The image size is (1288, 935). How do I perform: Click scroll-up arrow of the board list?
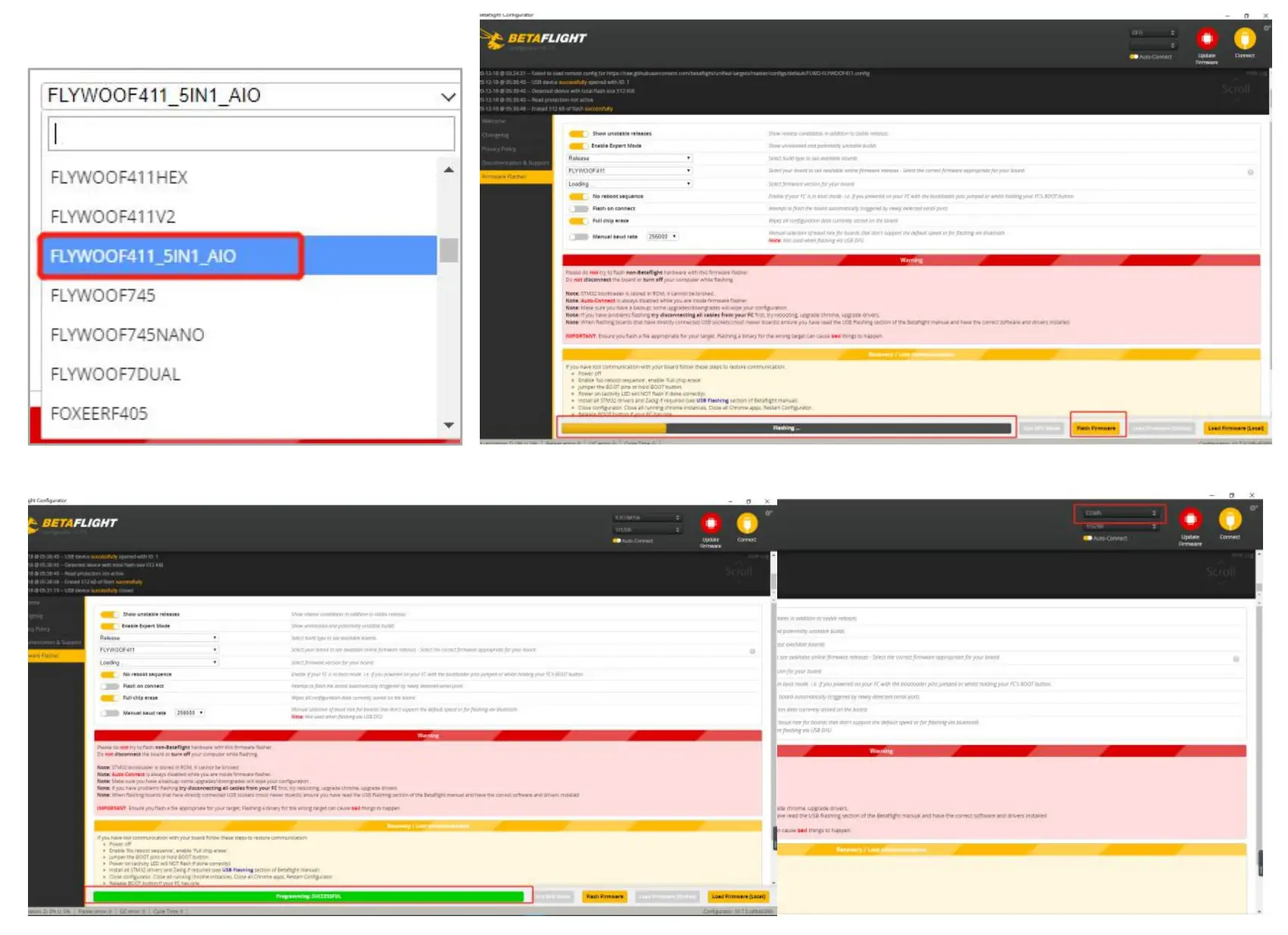[449, 170]
